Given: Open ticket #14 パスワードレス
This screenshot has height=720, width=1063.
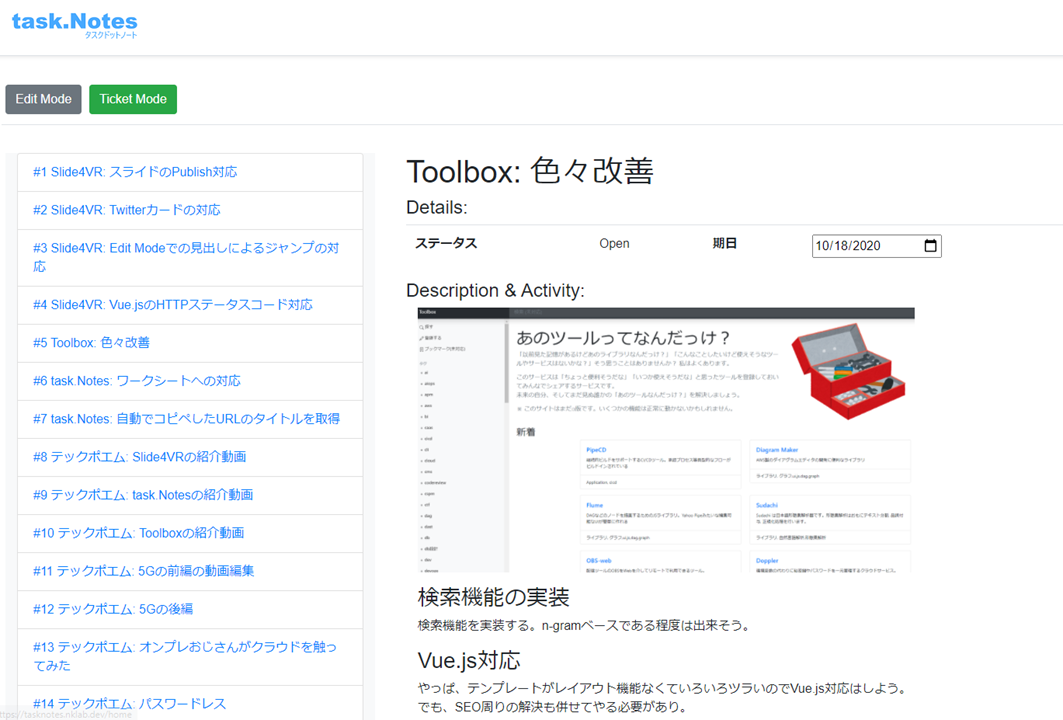Looking at the screenshot, I should tap(190, 703).
